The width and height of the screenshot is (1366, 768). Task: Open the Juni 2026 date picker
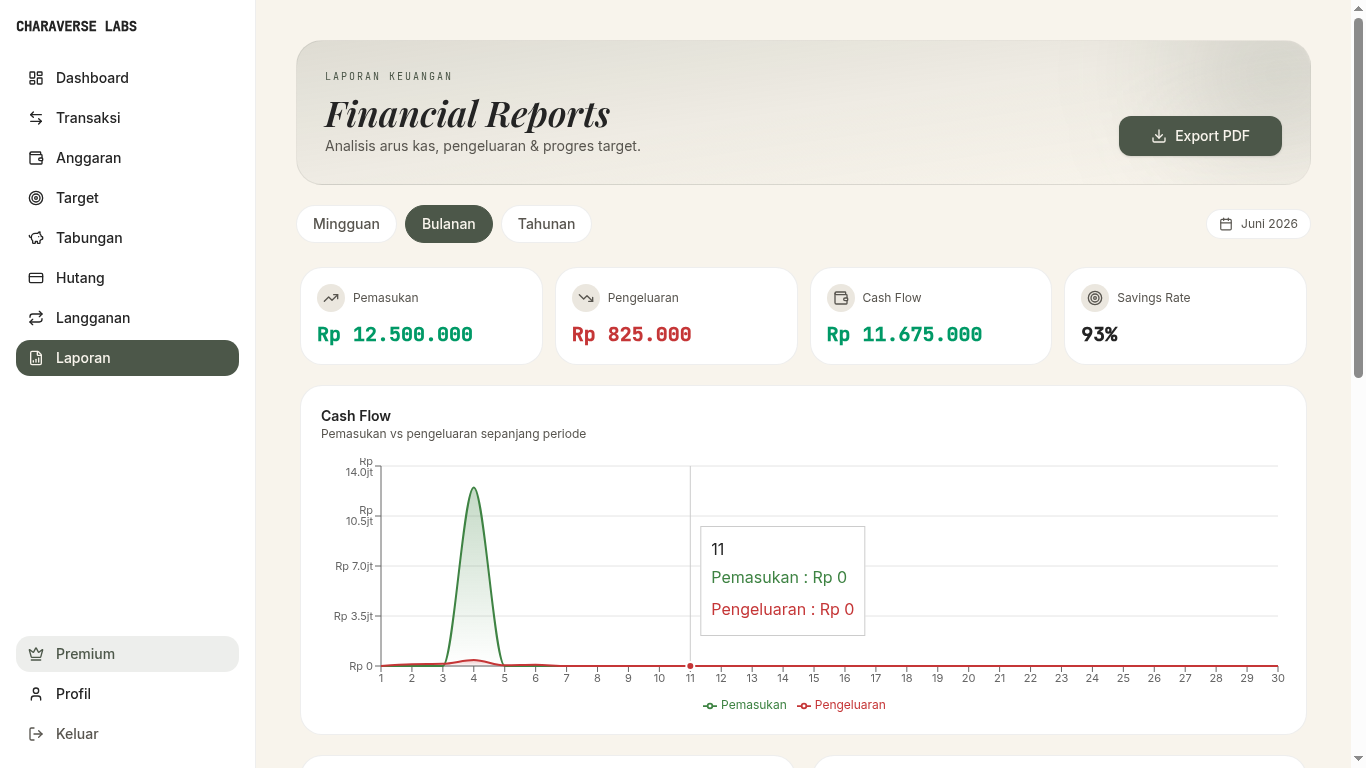tap(1258, 224)
